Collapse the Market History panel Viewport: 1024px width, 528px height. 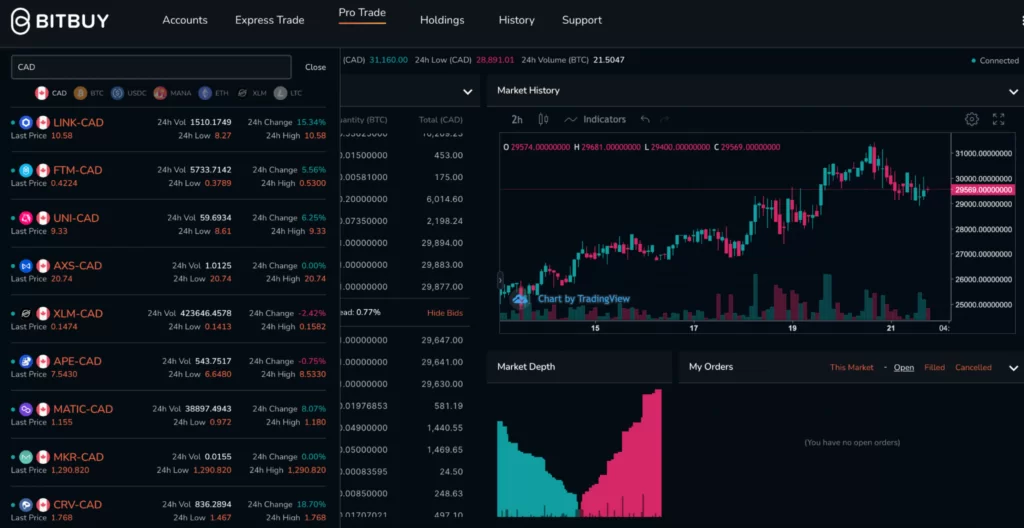click(x=1013, y=91)
